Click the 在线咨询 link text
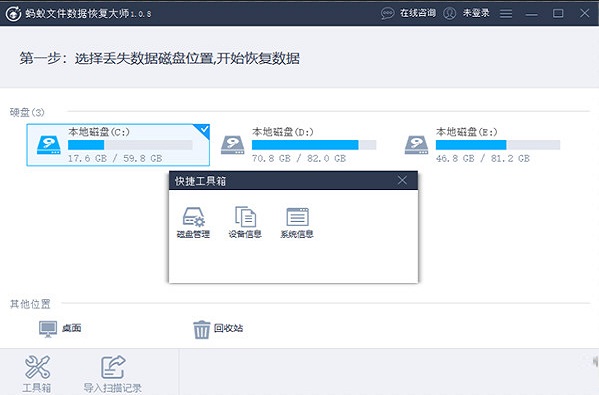The image size is (599, 395). tap(418, 13)
